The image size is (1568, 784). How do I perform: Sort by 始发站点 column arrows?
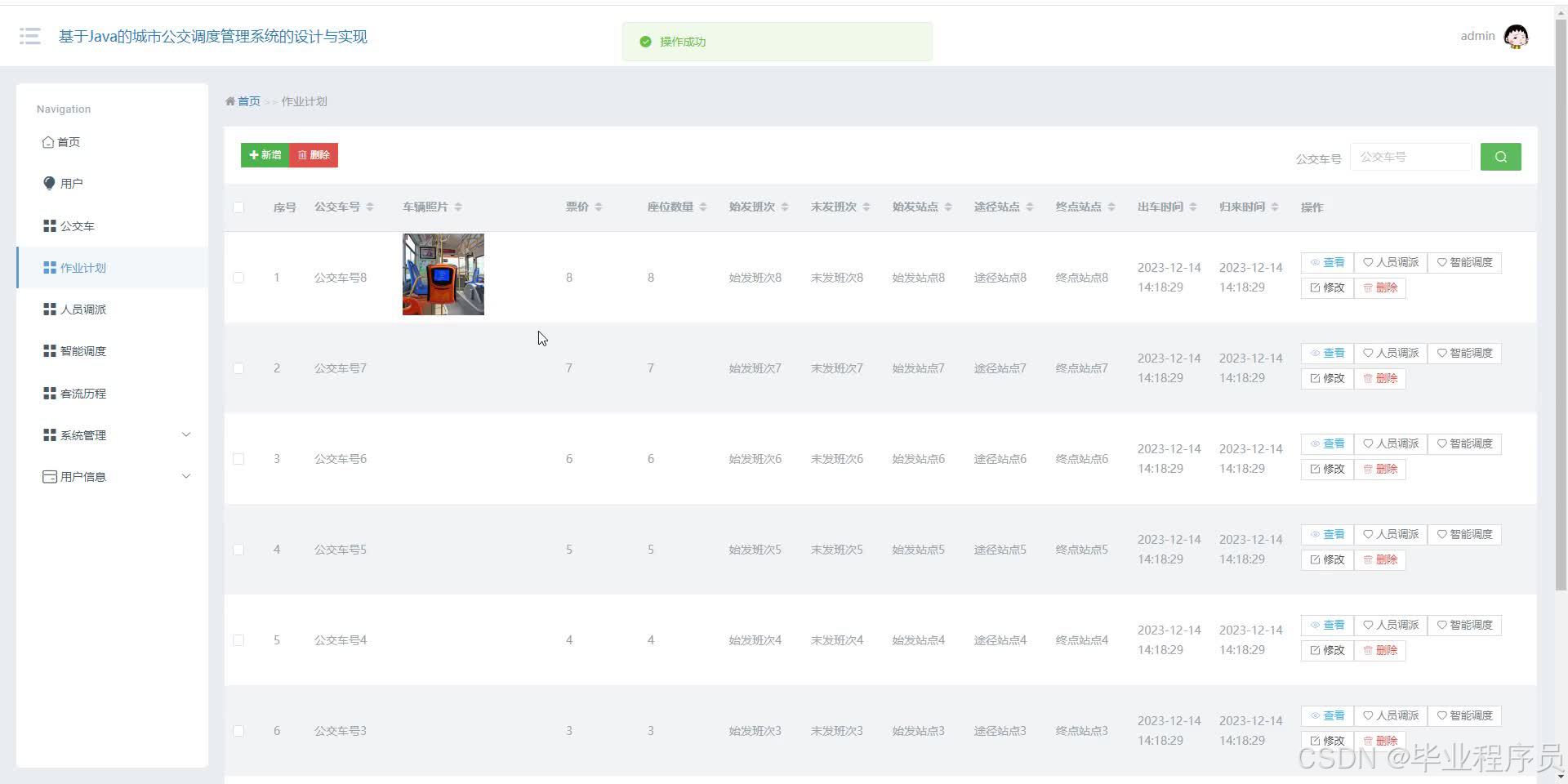point(948,207)
